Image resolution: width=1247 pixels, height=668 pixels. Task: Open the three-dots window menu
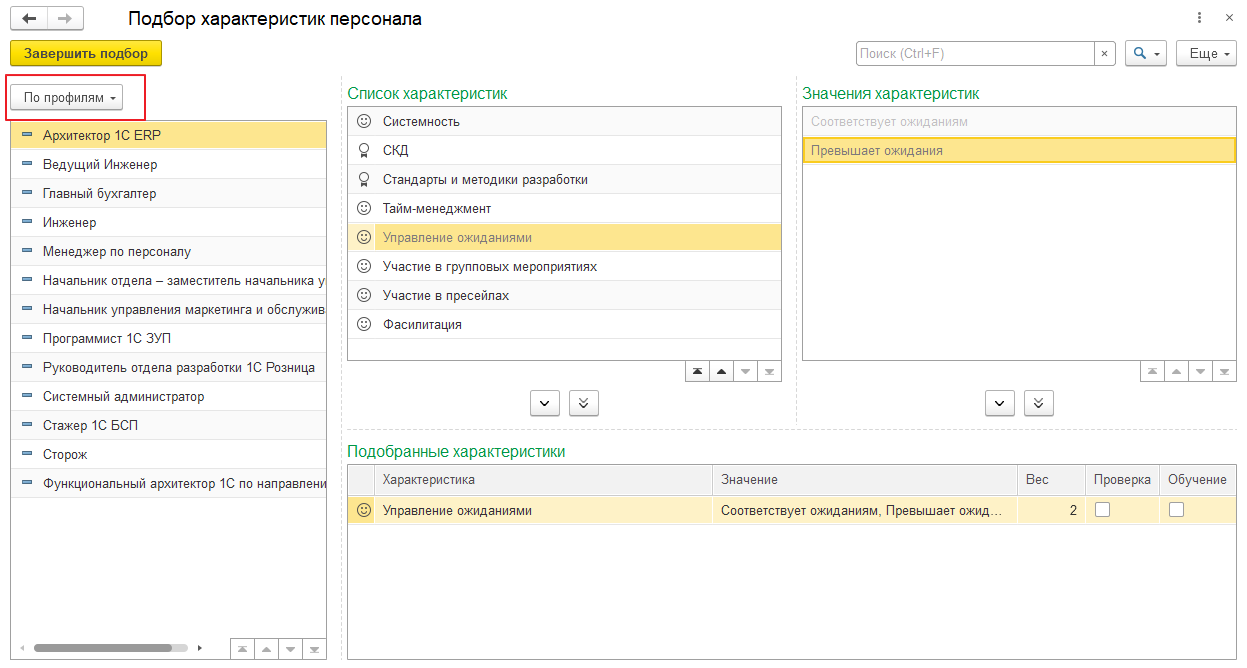tap(1199, 18)
